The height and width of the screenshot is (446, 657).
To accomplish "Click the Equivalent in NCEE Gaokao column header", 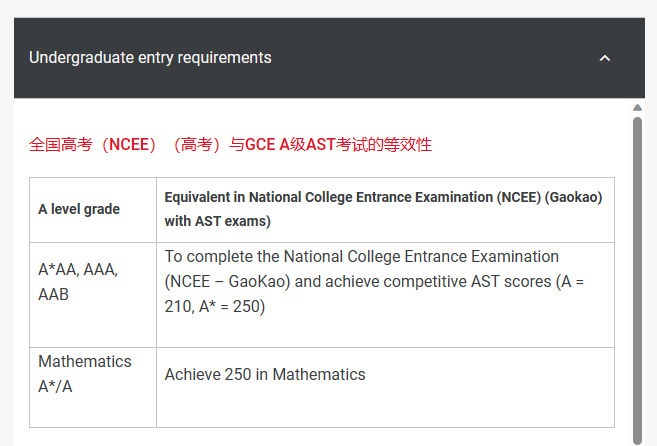I will tap(385, 210).
